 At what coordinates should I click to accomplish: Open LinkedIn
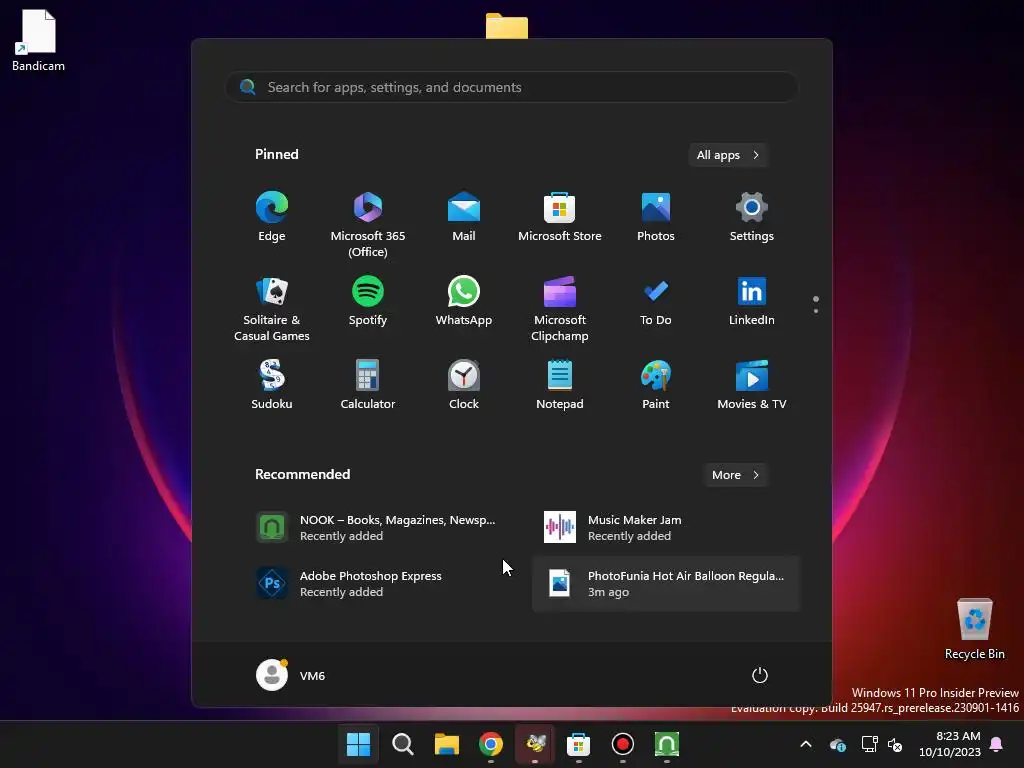coord(752,302)
